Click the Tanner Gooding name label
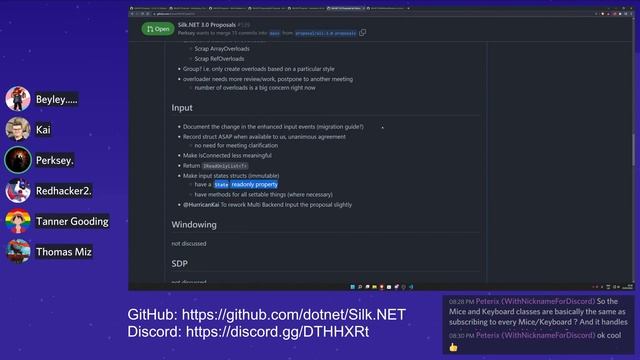 pos(72,221)
